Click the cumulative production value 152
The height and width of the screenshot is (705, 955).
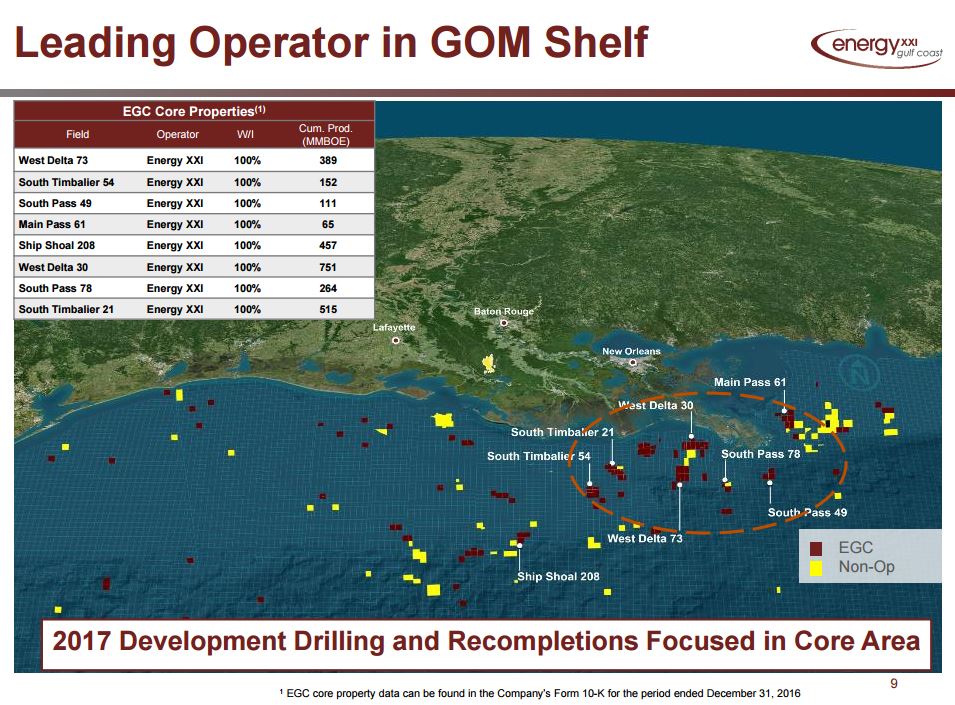(328, 183)
